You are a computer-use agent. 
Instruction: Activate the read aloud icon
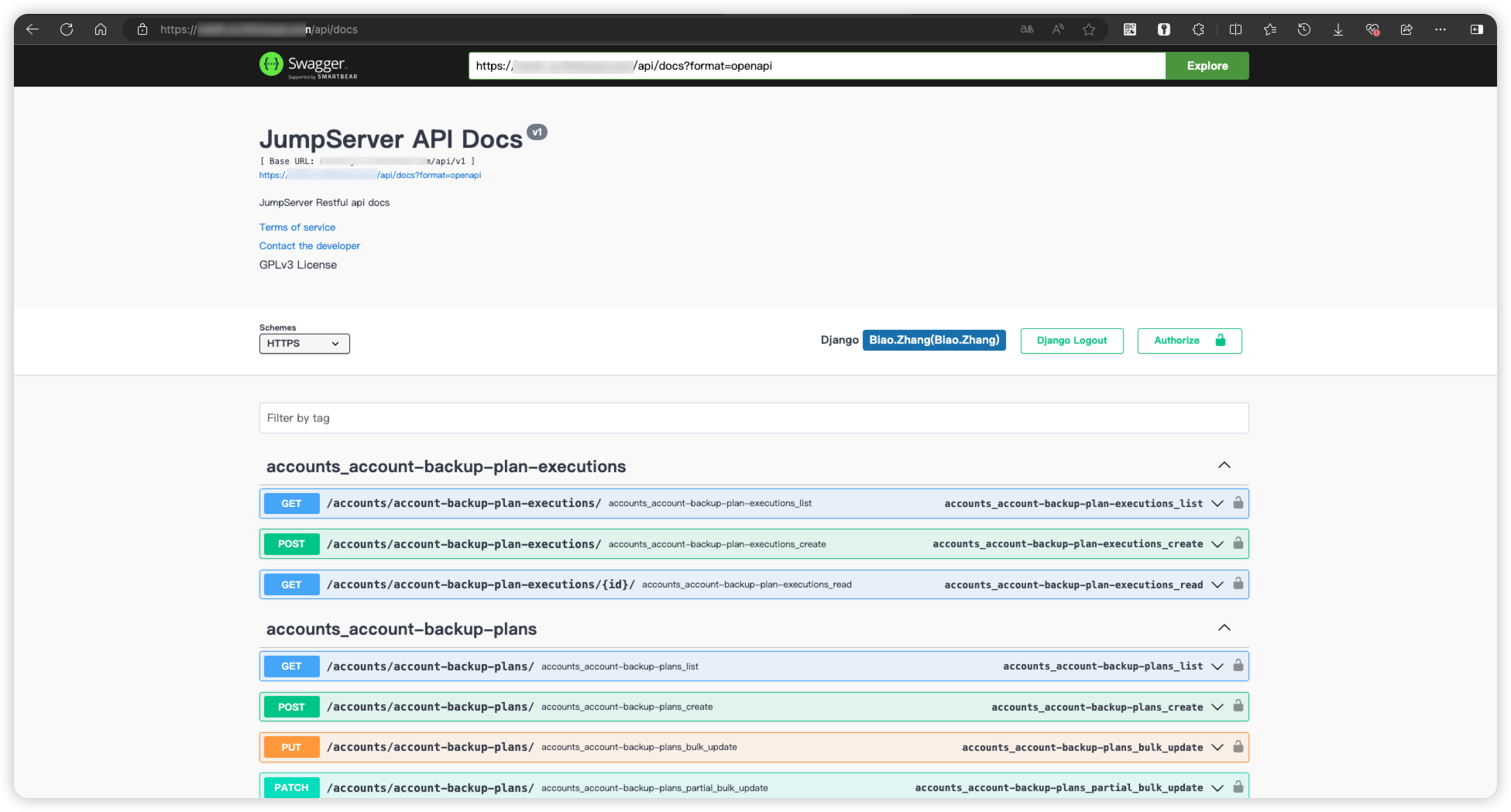(x=1058, y=29)
